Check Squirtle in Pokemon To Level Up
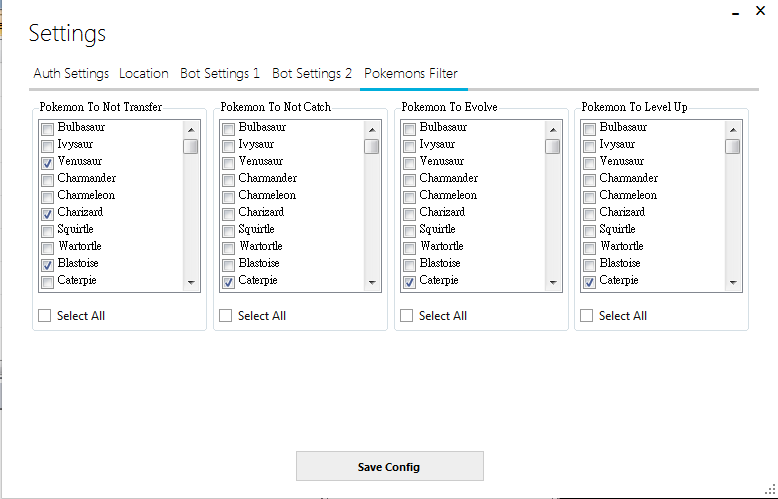The height and width of the screenshot is (499, 778). tap(590, 230)
